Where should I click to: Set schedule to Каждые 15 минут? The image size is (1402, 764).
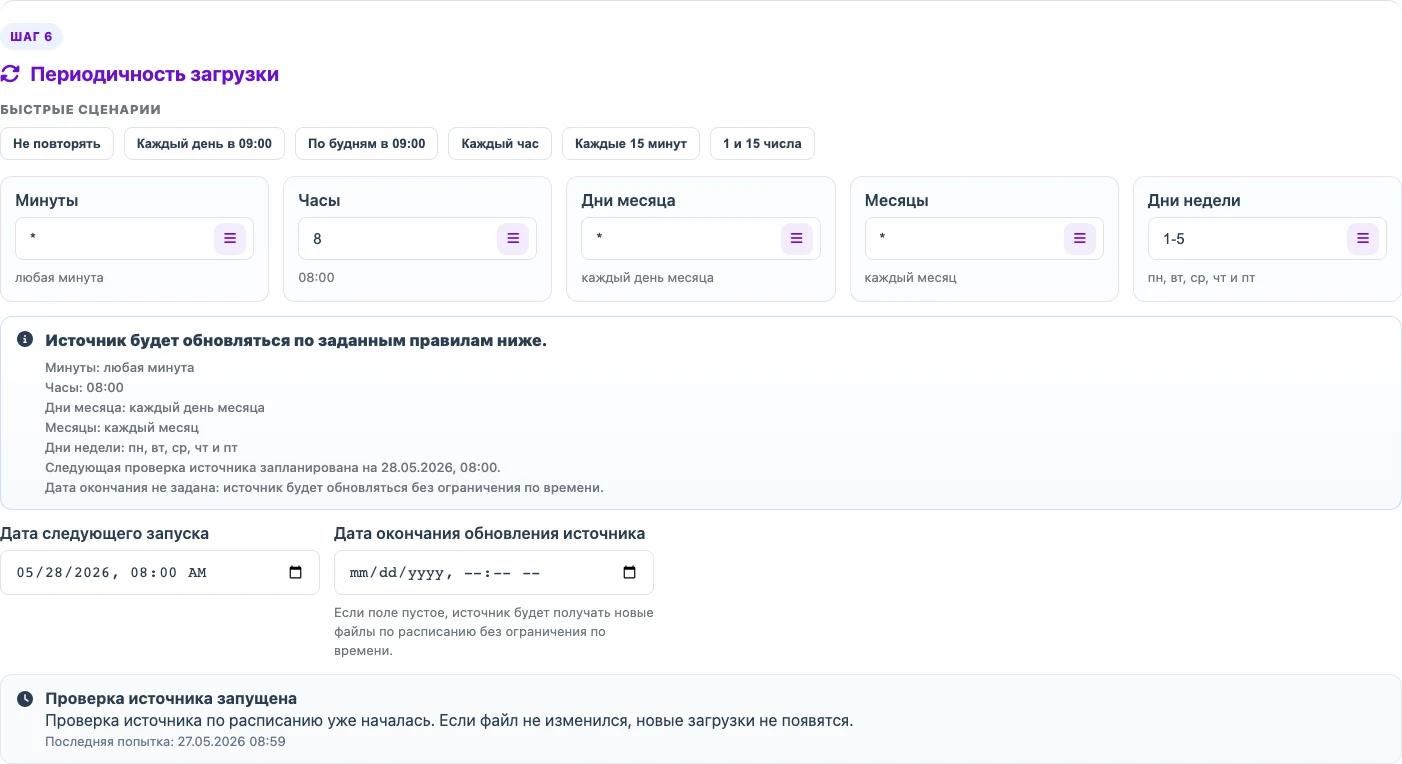tap(631, 144)
